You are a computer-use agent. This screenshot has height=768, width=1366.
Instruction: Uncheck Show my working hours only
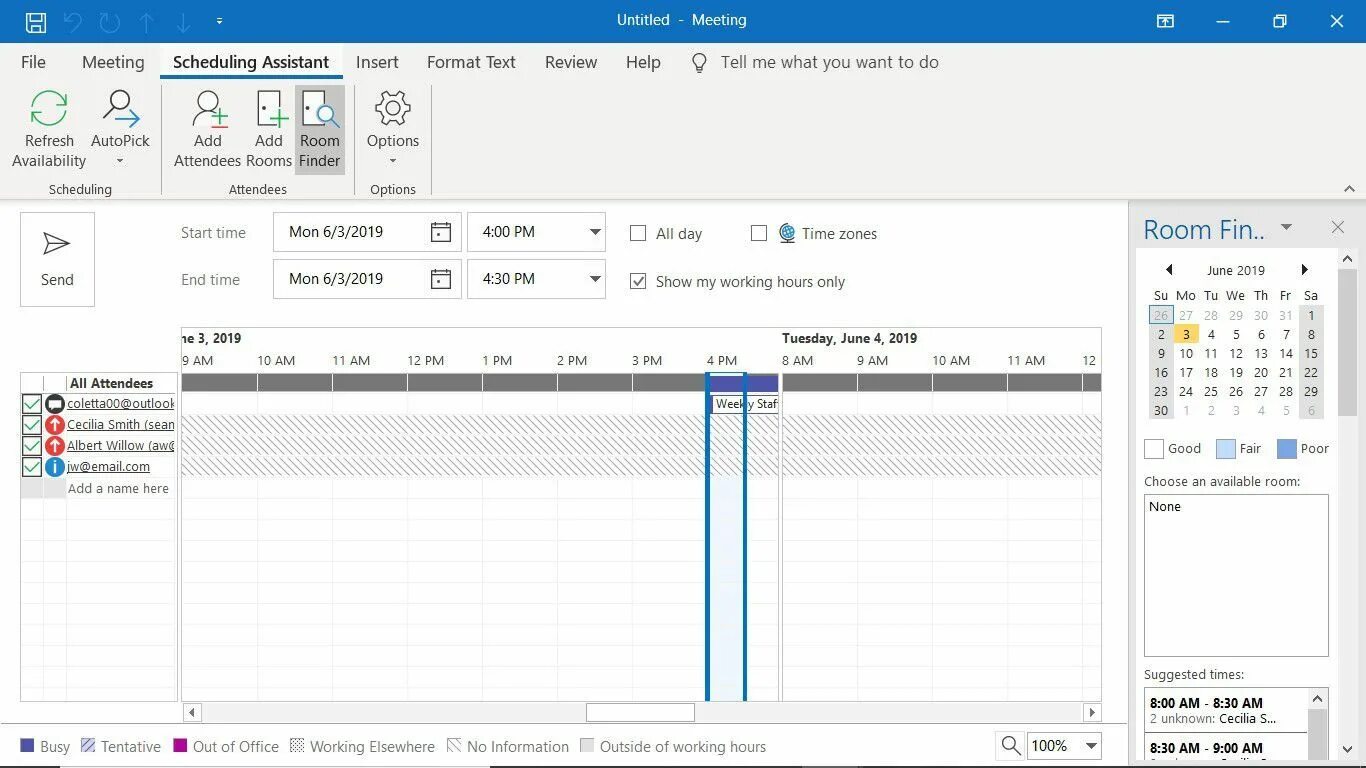638,282
